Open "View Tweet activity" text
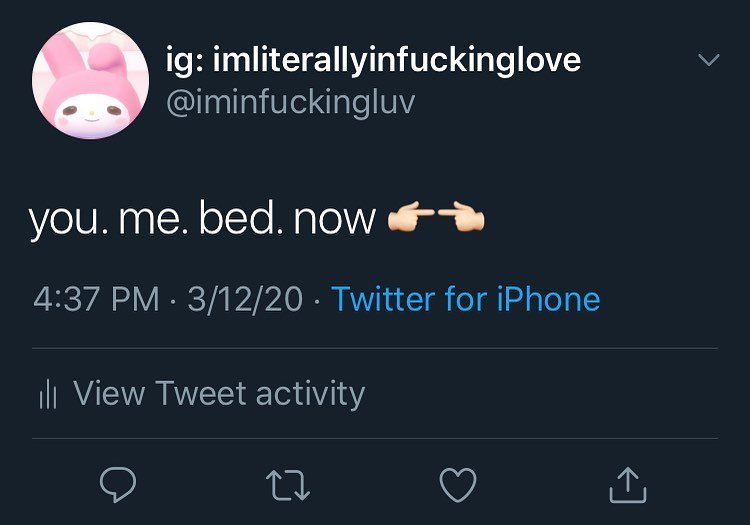 click(219, 393)
